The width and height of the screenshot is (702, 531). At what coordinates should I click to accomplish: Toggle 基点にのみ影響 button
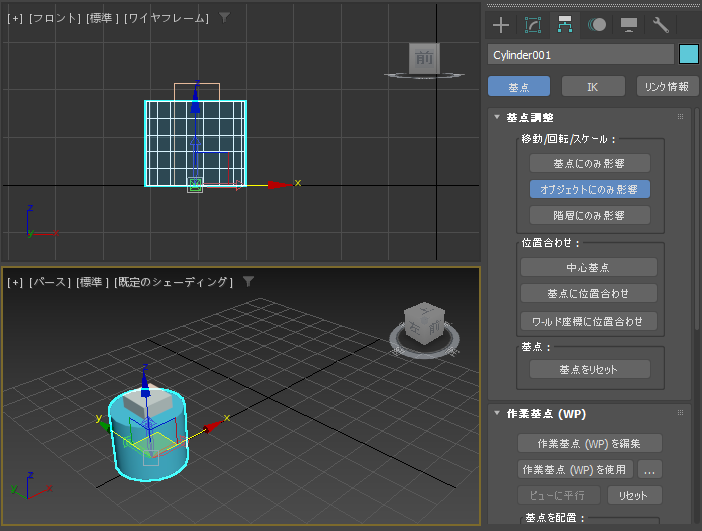[590, 163]
